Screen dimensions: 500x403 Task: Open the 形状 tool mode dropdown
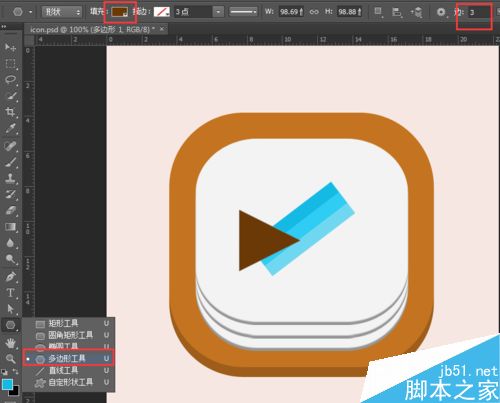[62, 12]
